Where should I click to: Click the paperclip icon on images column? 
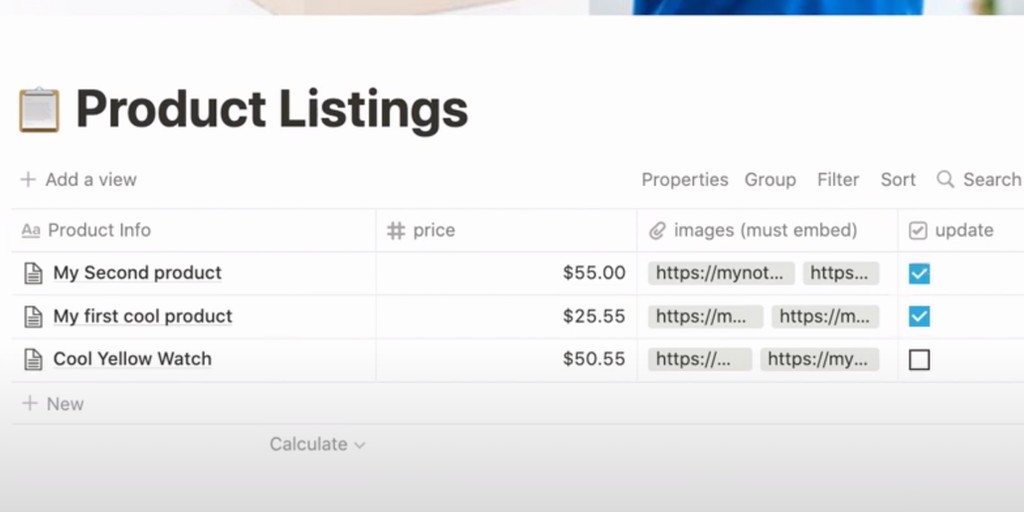(x=657, y=231)
